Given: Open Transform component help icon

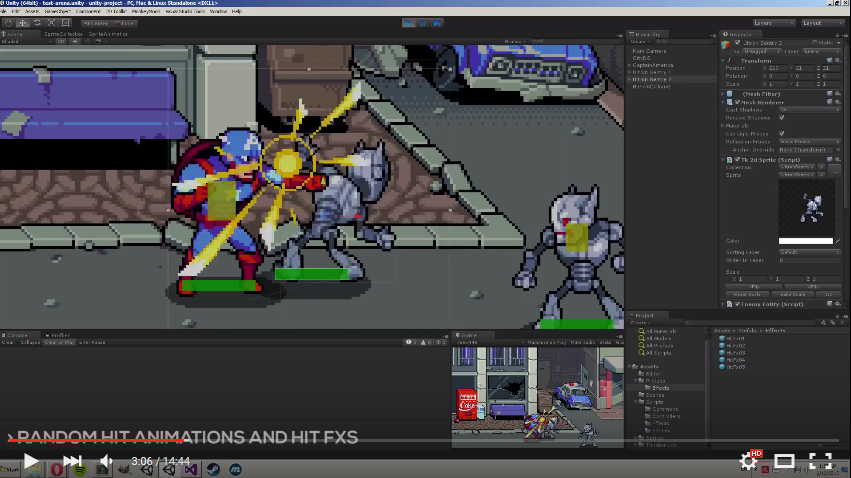Looking at the screenshot, I should pyautogui.click(x=829, y=61).
